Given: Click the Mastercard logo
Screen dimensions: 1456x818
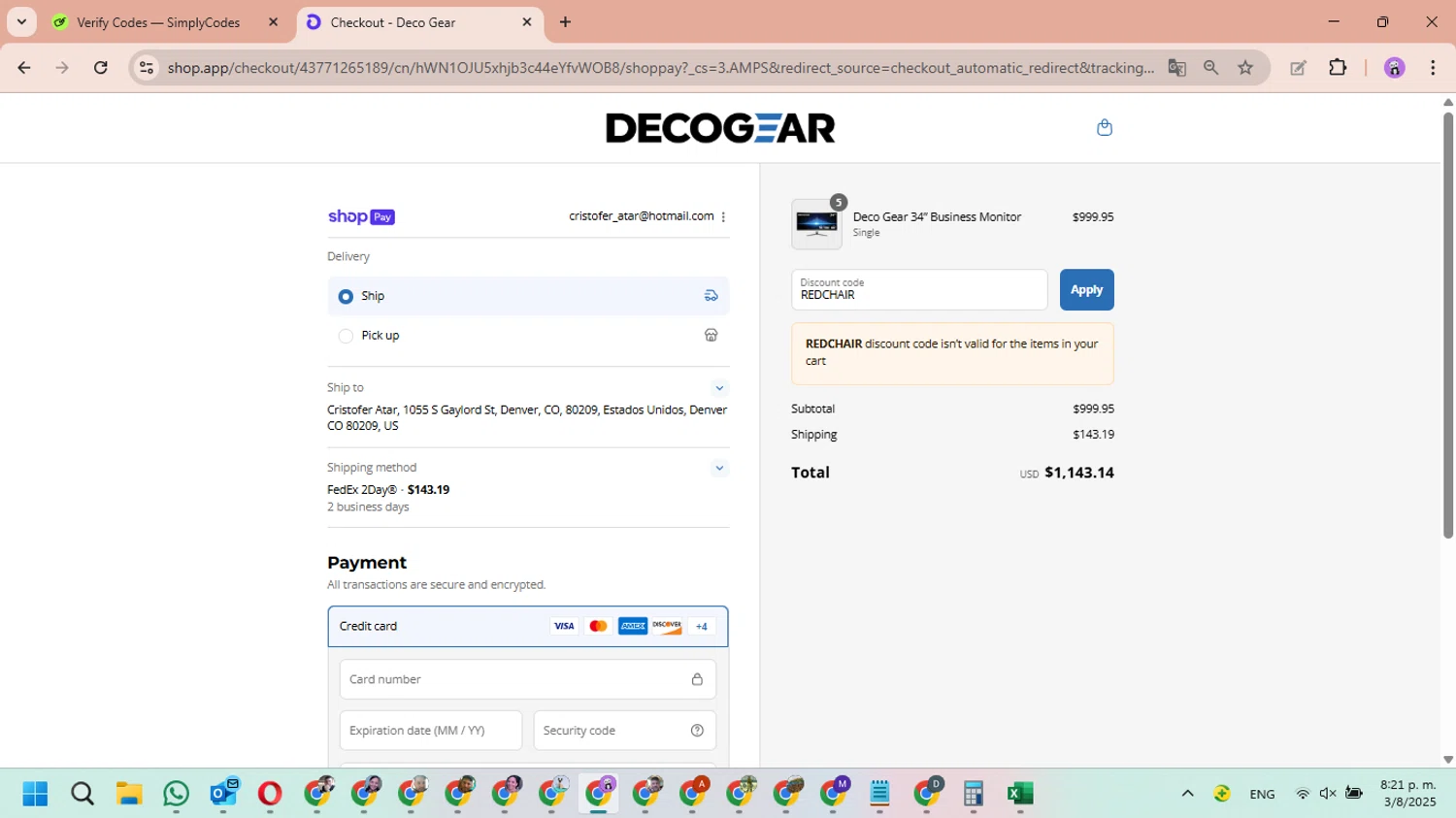Looking at the screenshot, I should click(598, 626).
